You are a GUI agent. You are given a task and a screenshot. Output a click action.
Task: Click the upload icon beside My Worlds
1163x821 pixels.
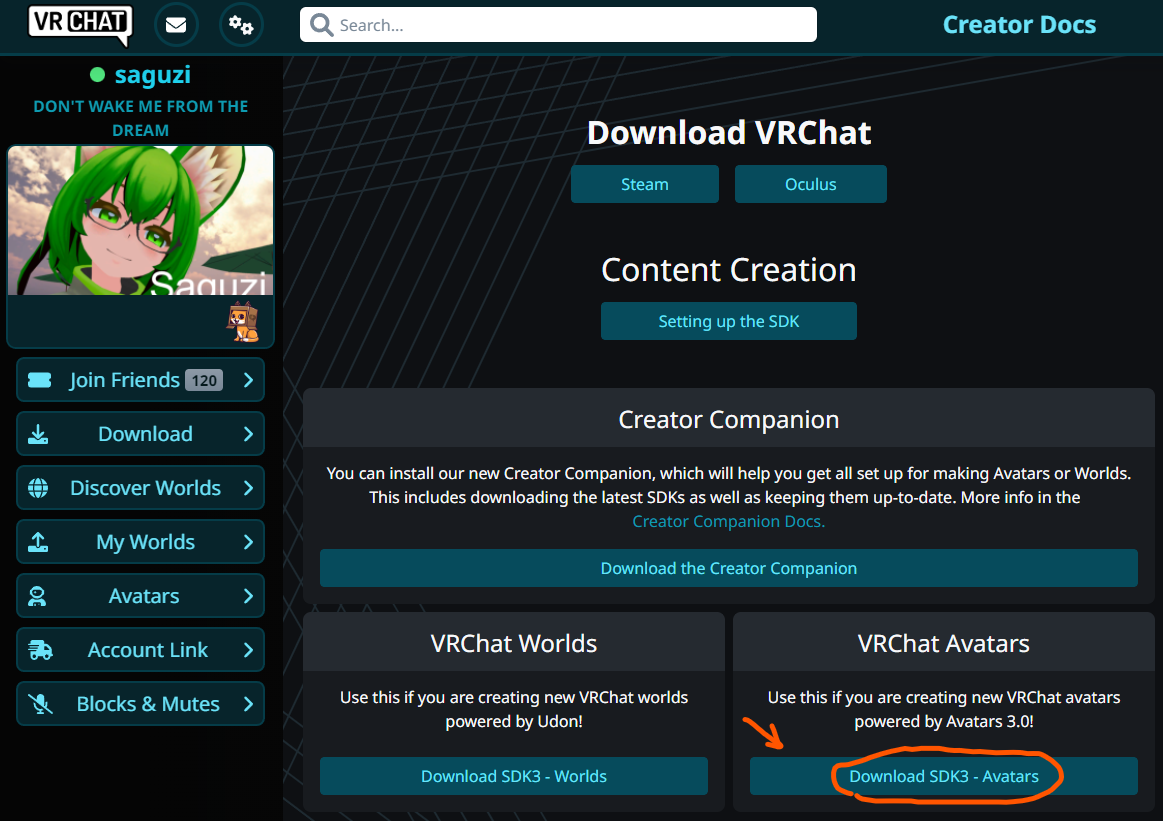point(39,542)
